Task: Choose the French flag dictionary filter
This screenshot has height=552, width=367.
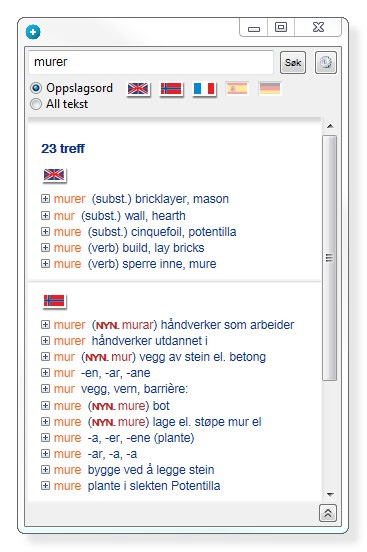Action: click(204, 89)
